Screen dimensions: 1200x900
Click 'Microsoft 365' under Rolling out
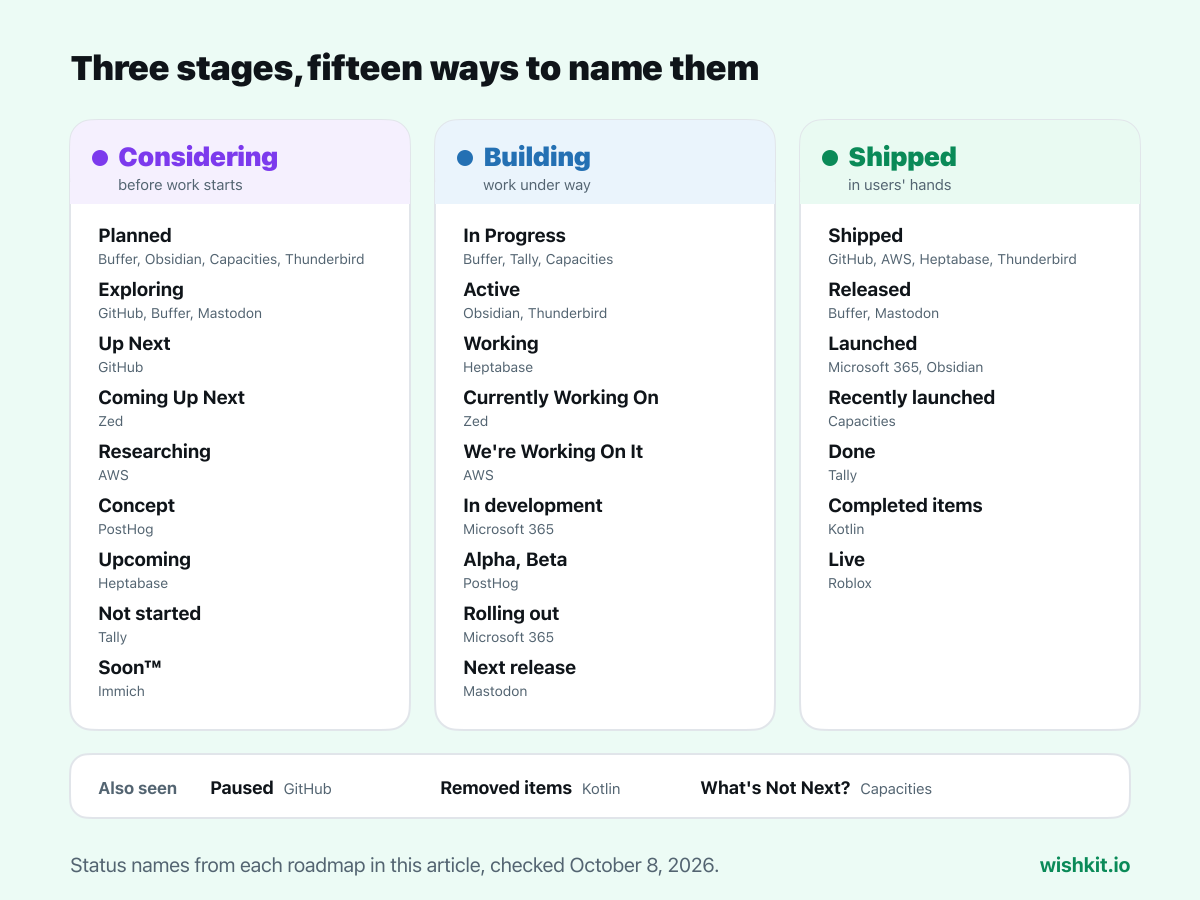[508, 637]
